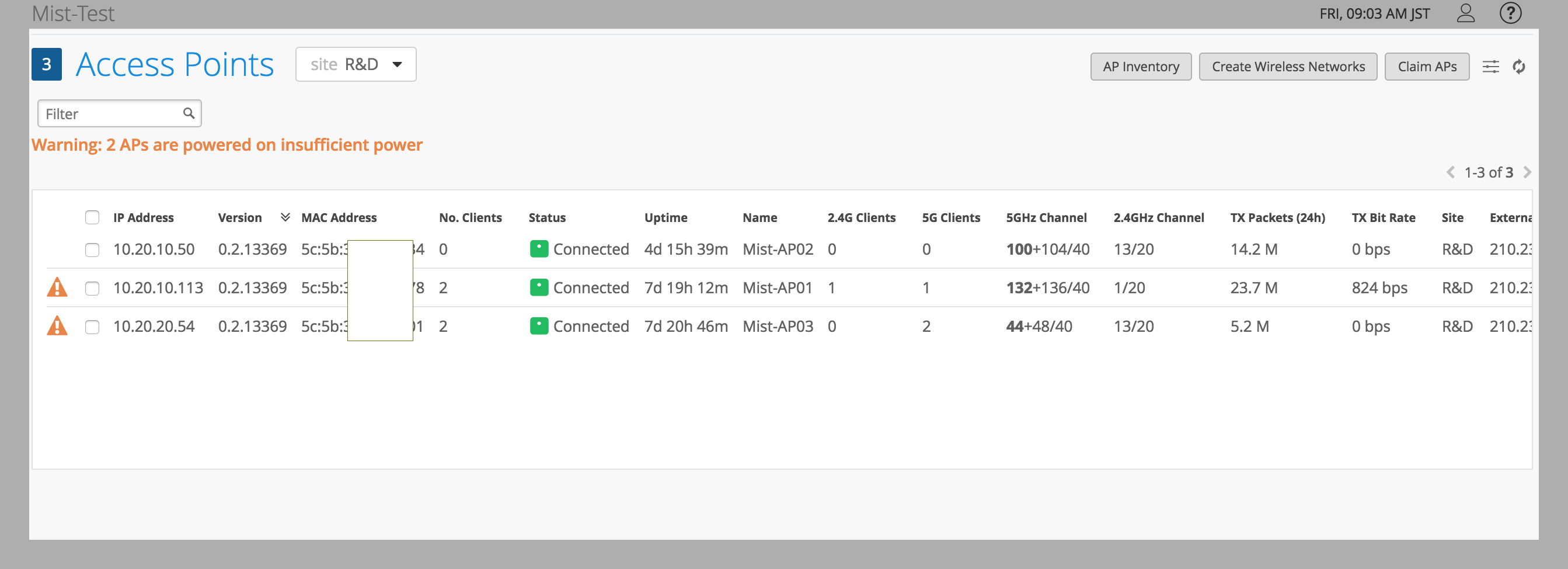Toggle the select-all checkbox in table header
Image resolution: width=1568 pixels, height=569 pixels.
coord(92,217)
